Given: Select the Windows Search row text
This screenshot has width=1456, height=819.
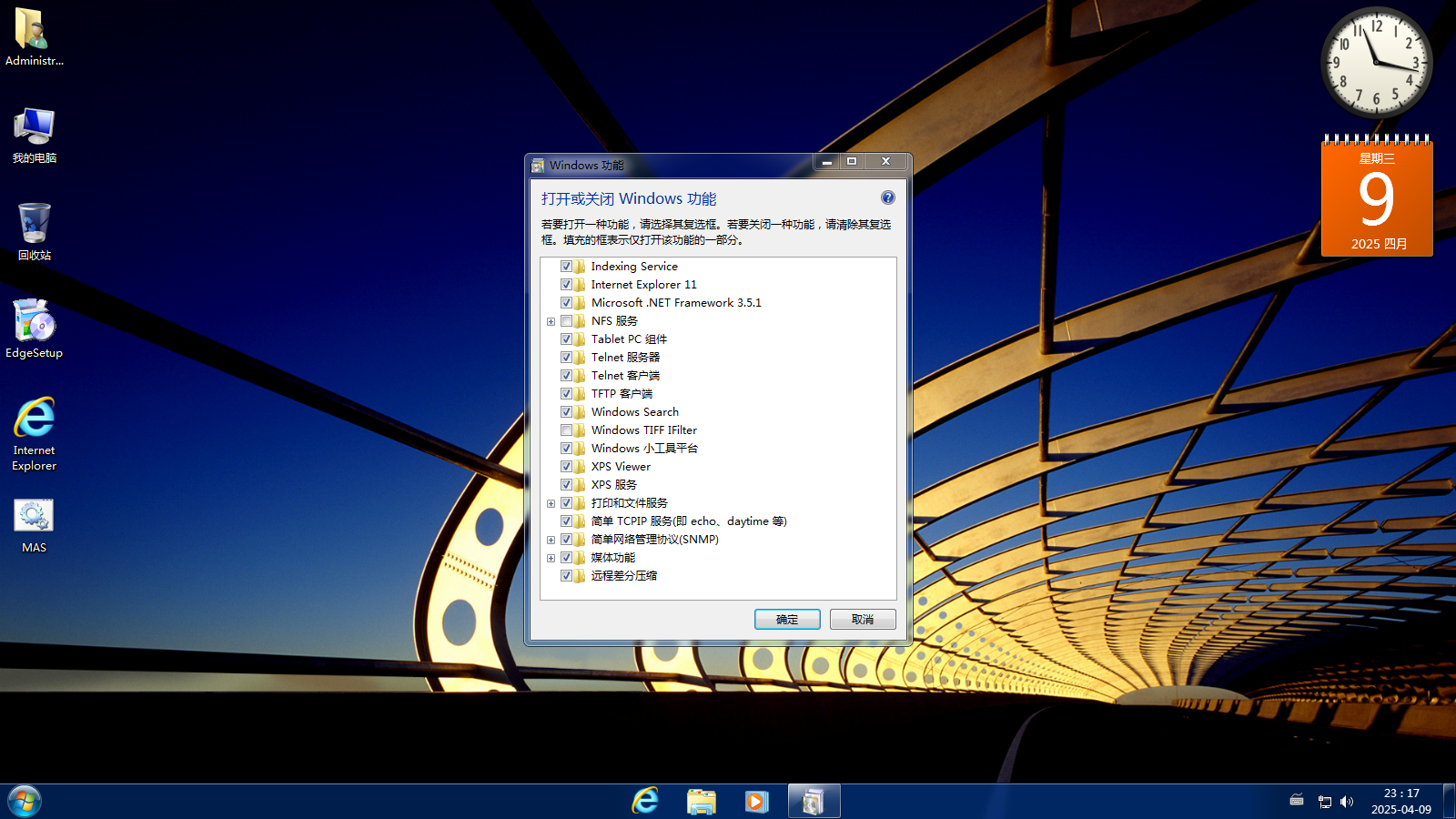Looking at the screenshot, I should pyautogui.click(x=635, y=412).
